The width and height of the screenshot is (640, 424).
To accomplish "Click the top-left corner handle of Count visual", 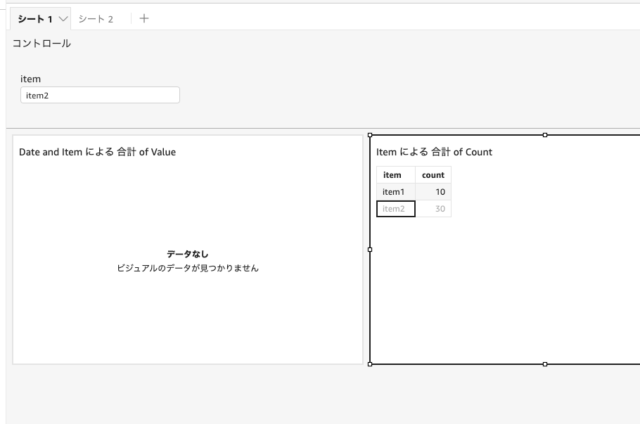I will [x=370, y=135].
